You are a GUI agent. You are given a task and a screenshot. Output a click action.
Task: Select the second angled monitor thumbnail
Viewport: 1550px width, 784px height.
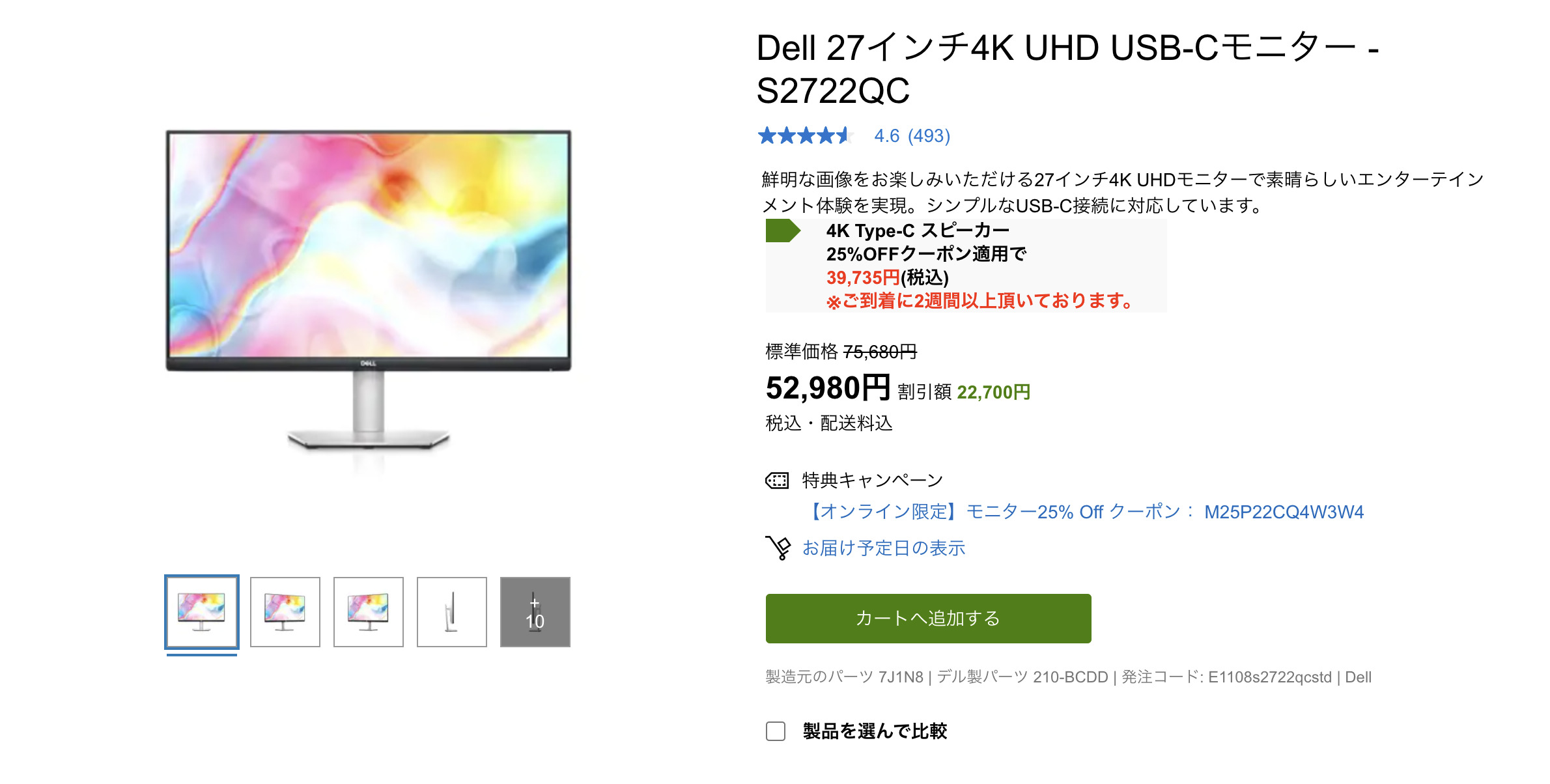(x=285, y=612)
